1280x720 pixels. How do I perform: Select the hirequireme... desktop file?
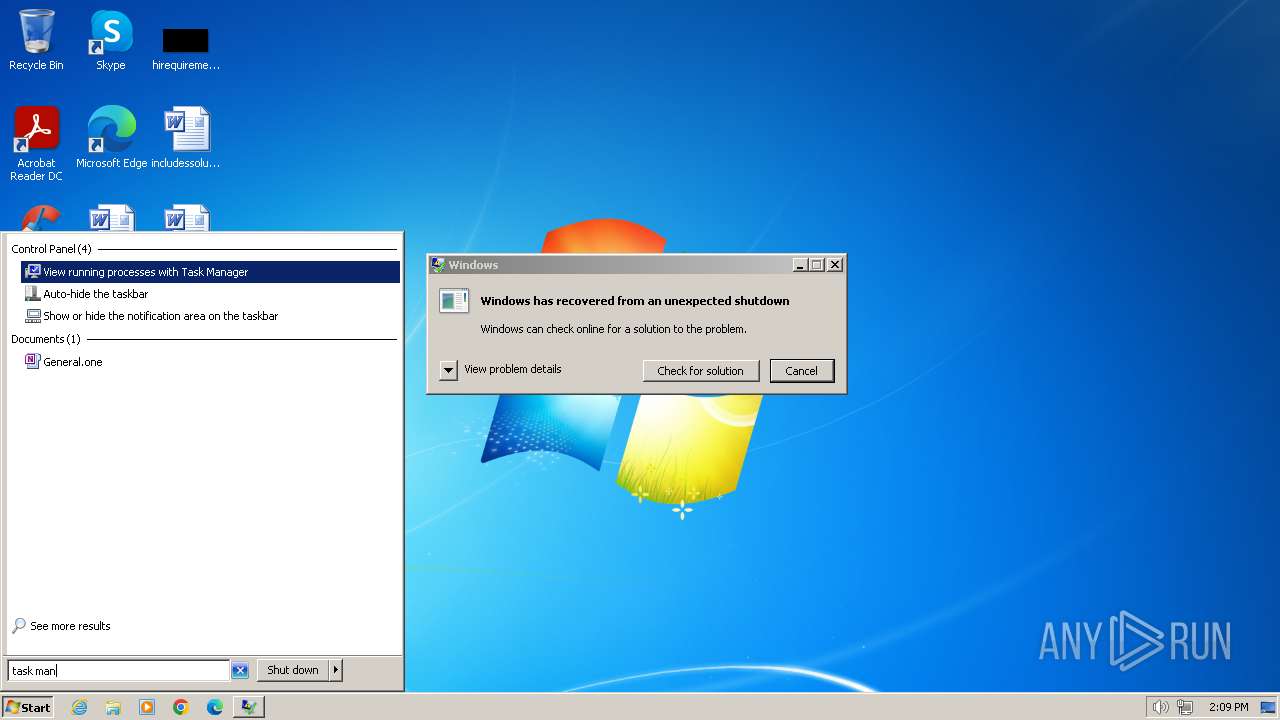pyautogui.click(x=185, y=48)
